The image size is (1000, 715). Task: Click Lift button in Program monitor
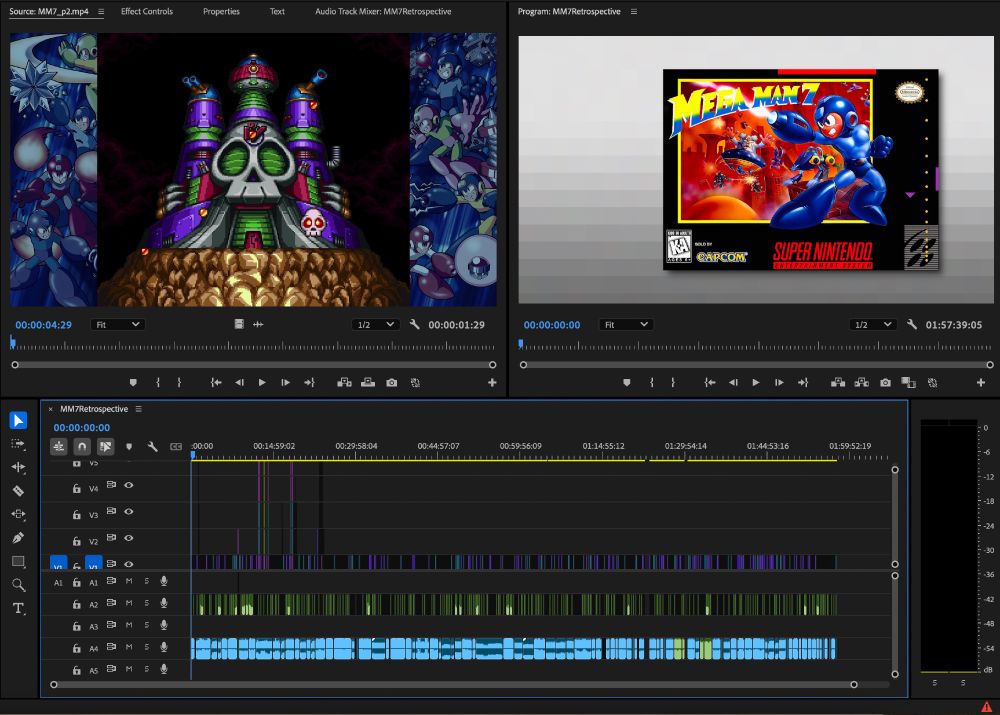pyautogui.click(x=838, y=383)
